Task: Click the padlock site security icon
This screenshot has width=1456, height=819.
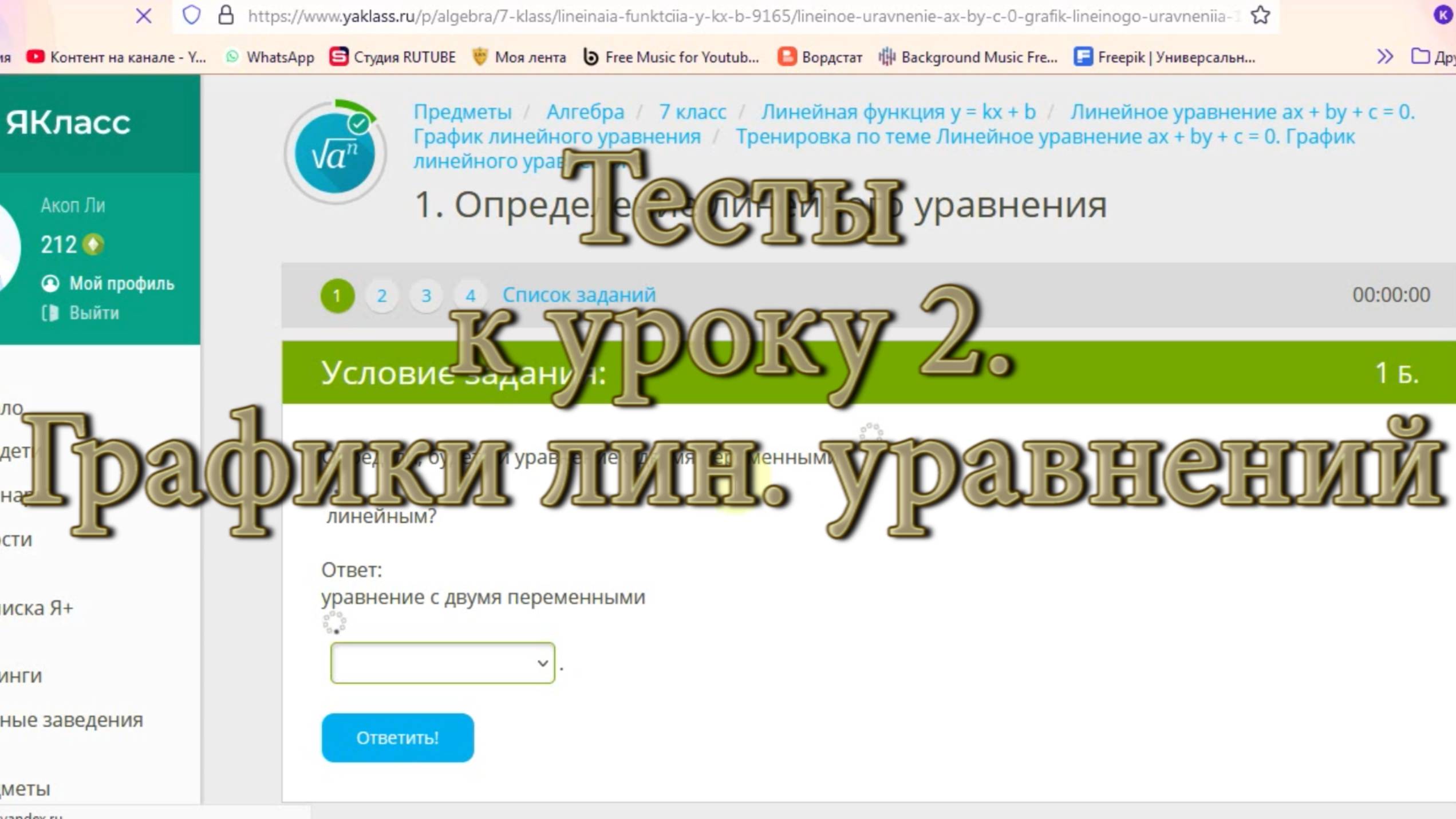Action: coord(226,15)
